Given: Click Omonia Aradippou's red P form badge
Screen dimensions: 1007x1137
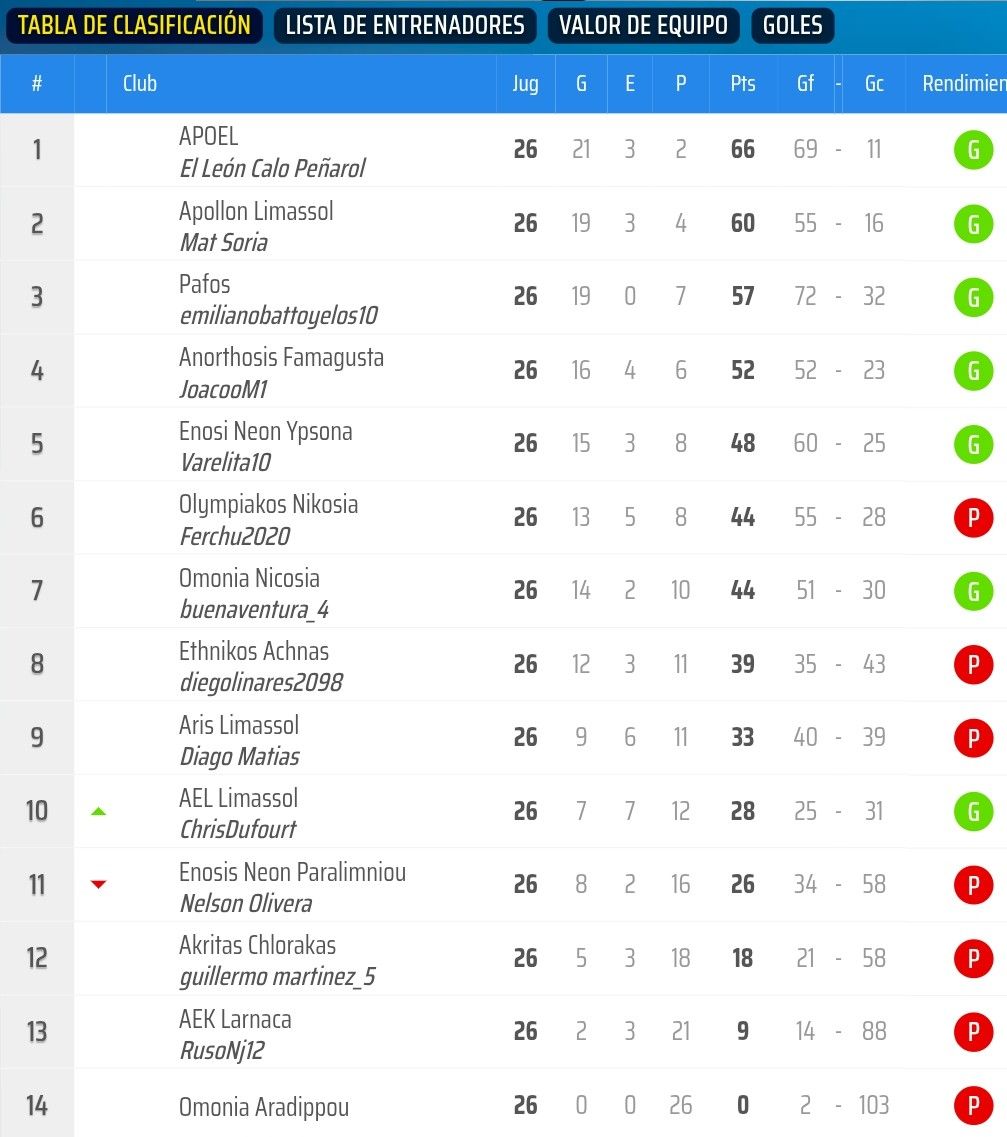Looking at the screenshot, I should pyautogui.click(x=973, y=1106).
